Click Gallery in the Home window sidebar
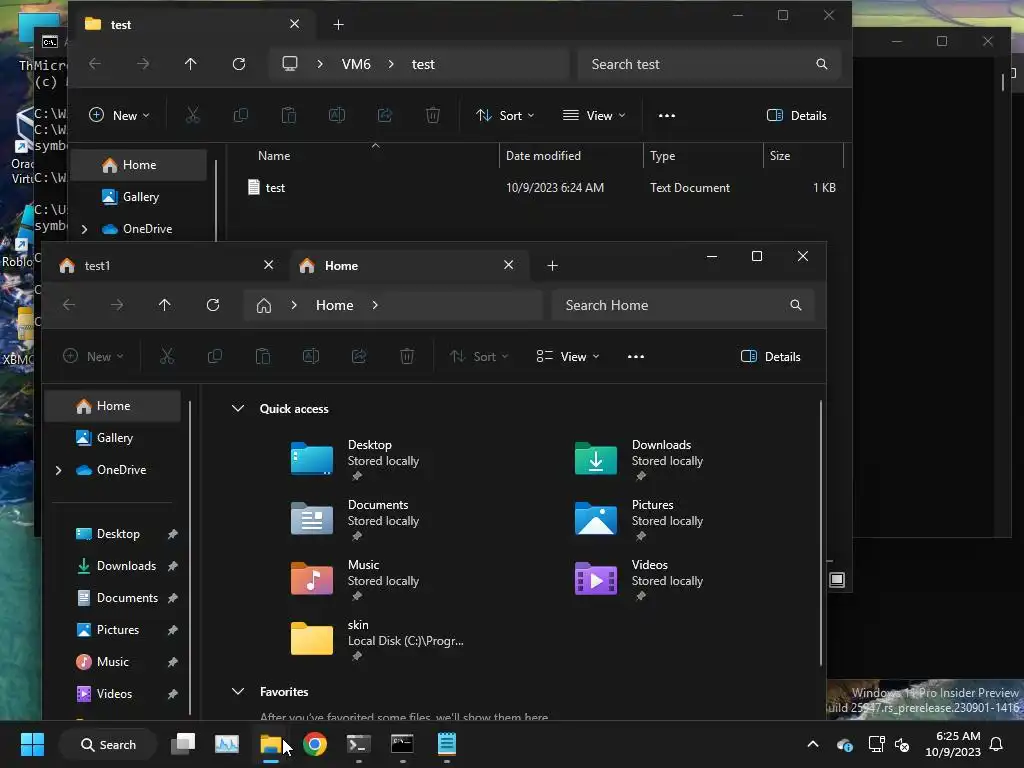 [113, 438]
